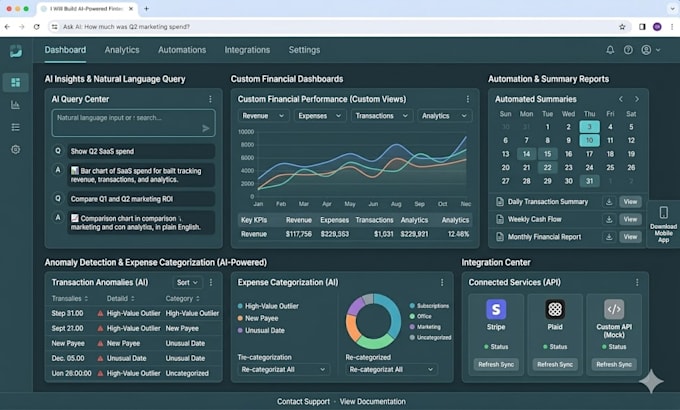Image resolution: width=680 pixels, height=410 pixels.
Task: Switch to the Integrations tab
Action: point(247,50)
